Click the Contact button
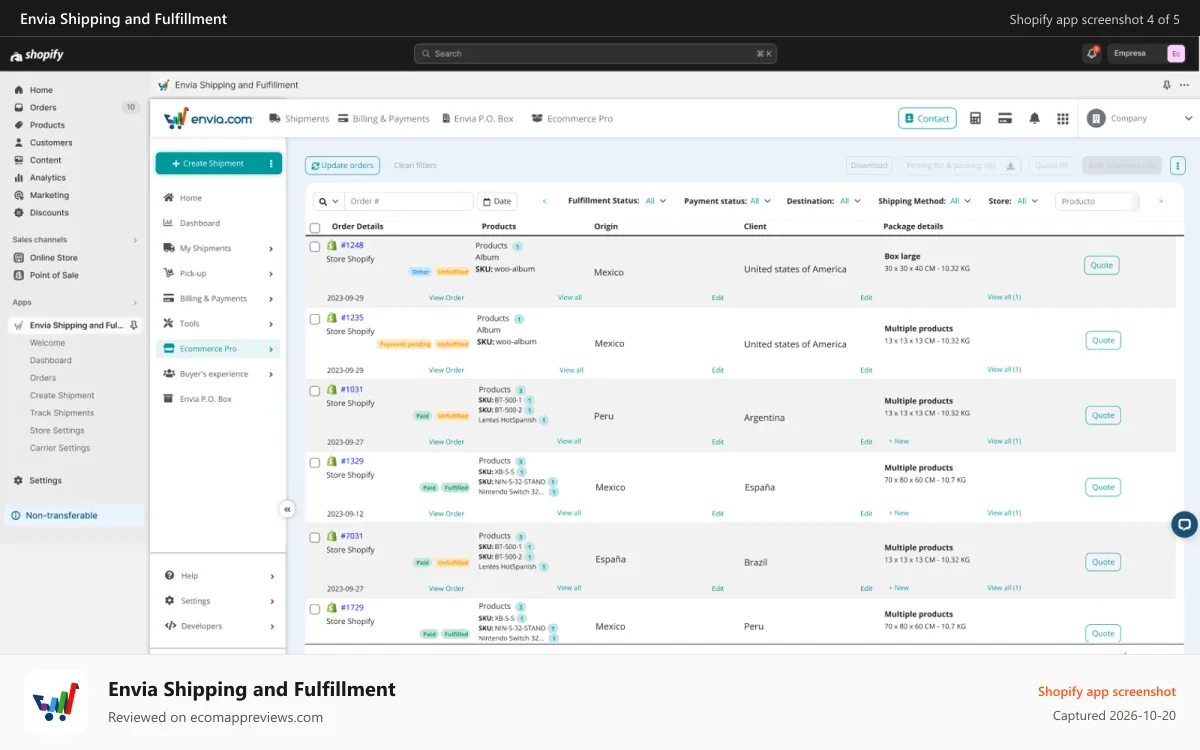The width and height of the screenshot is (1200, 750). point(927,118)
